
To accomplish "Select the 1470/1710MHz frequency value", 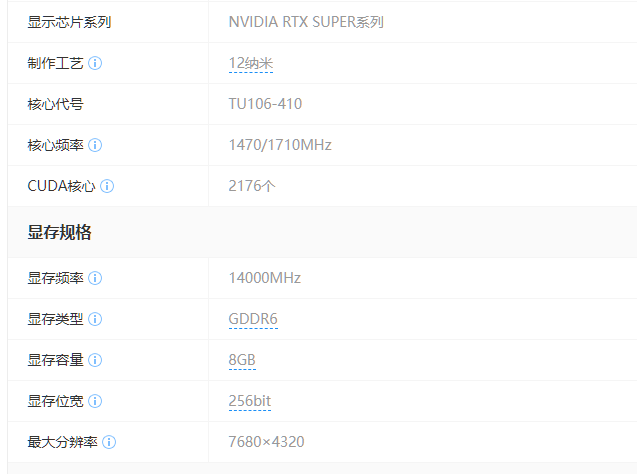I will [x=280, y=145].
